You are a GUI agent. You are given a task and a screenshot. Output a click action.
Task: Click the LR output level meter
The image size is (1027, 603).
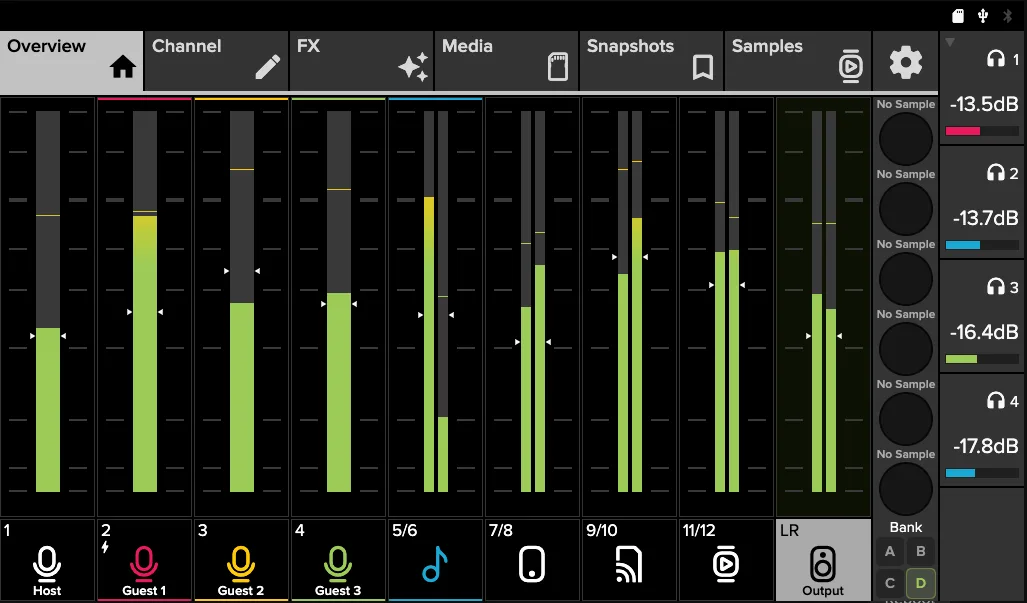coord(824,301)
